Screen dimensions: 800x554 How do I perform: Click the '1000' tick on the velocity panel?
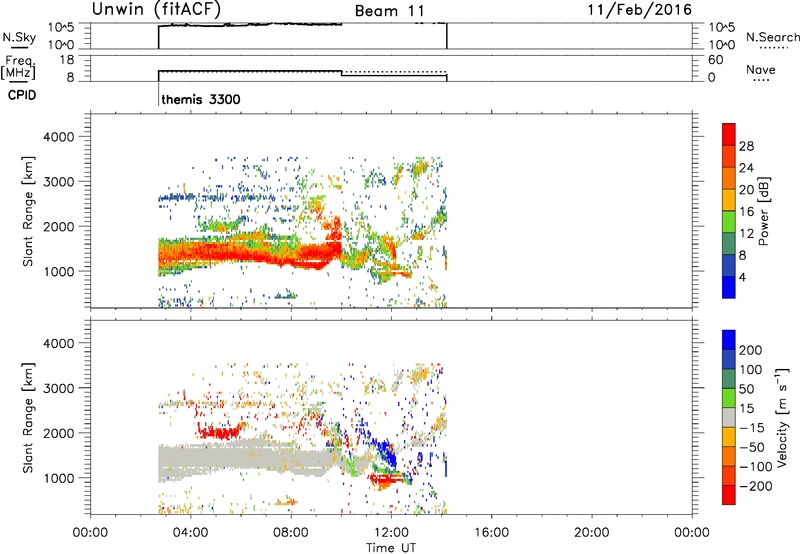click(58, 478)
